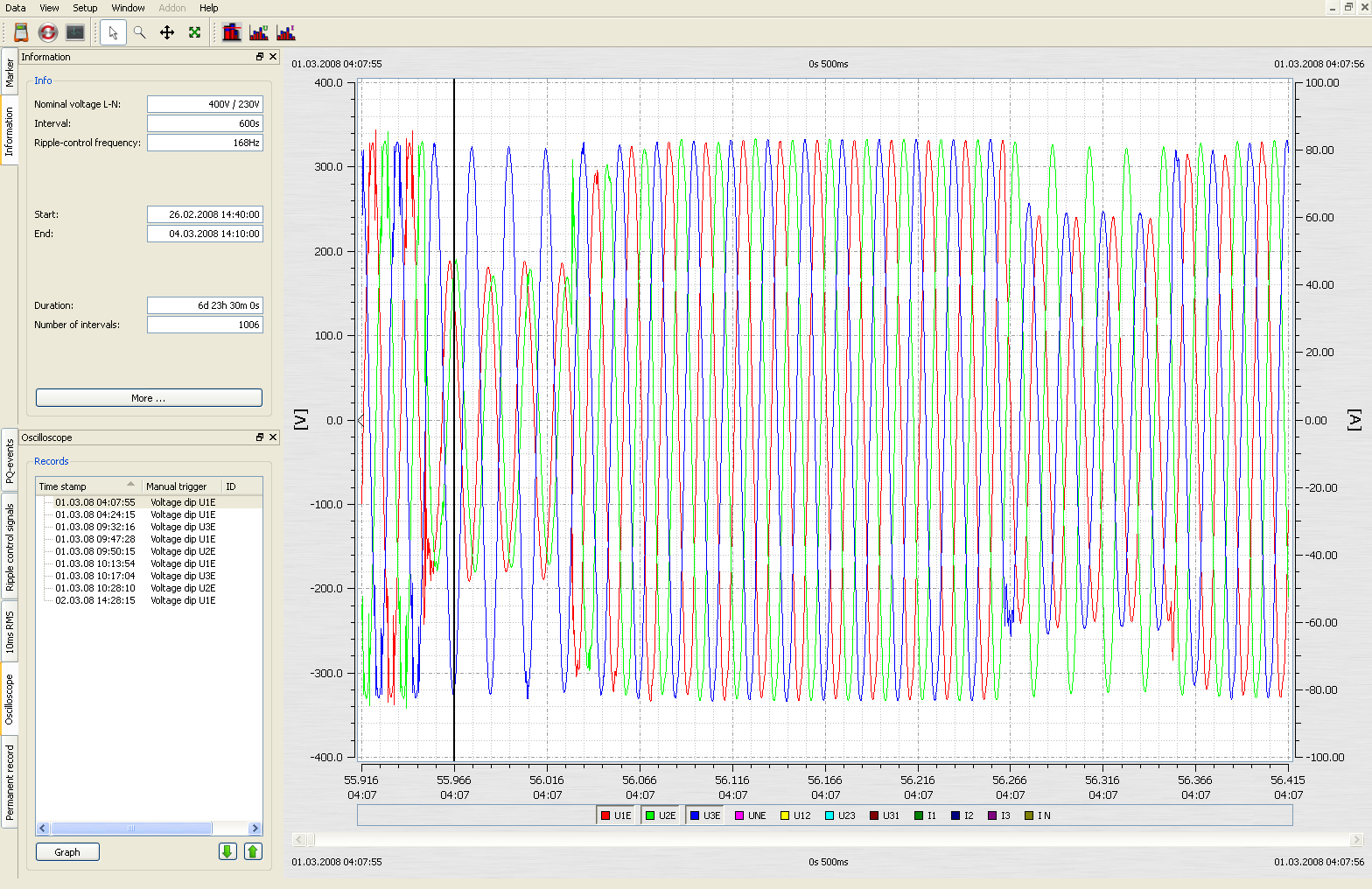Click the Nominal voltage L-N field
The height and width of the screenshot is (889, 1372).
(205, 104)
